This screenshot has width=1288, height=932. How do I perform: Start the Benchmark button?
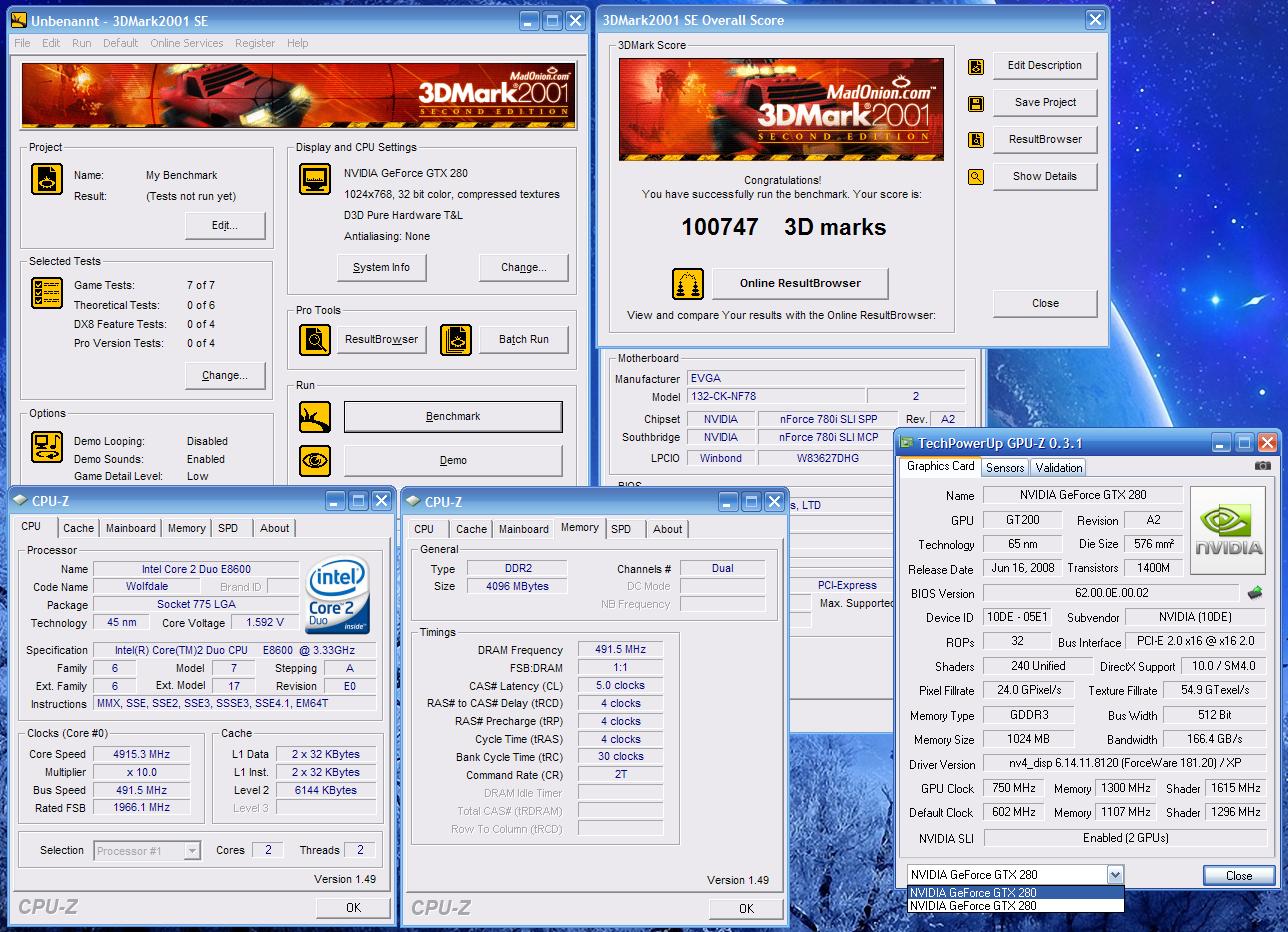453,416
